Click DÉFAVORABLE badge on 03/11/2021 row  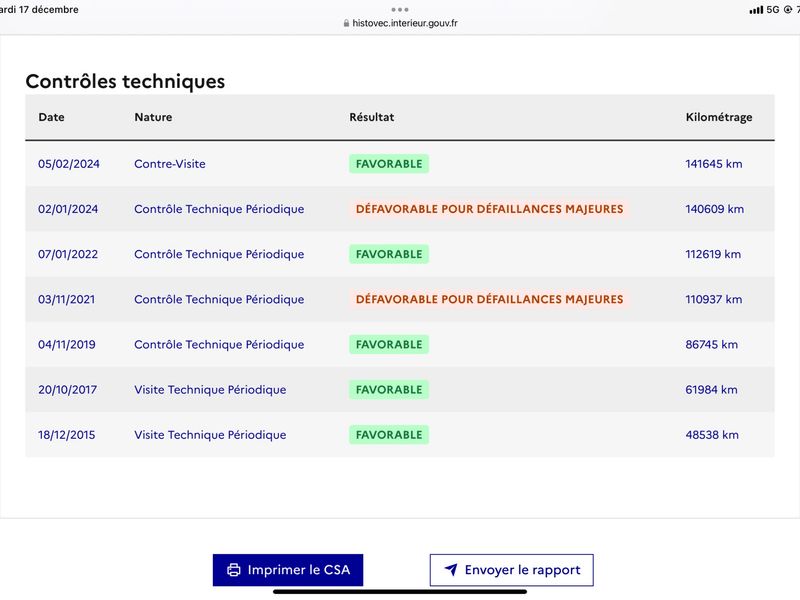pyautogui.click(x=489, y=299)
